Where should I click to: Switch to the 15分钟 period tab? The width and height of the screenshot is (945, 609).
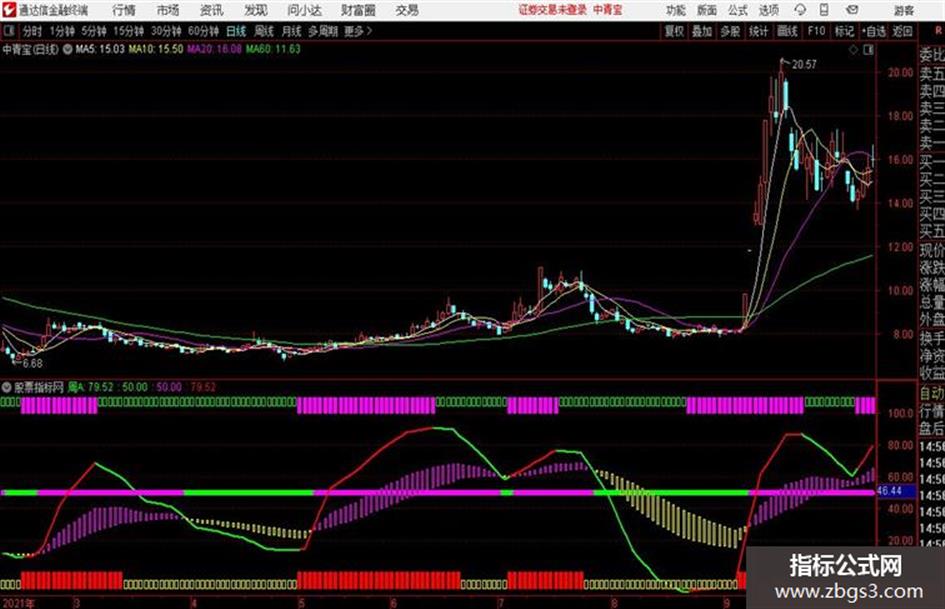(x=128, y=31)
